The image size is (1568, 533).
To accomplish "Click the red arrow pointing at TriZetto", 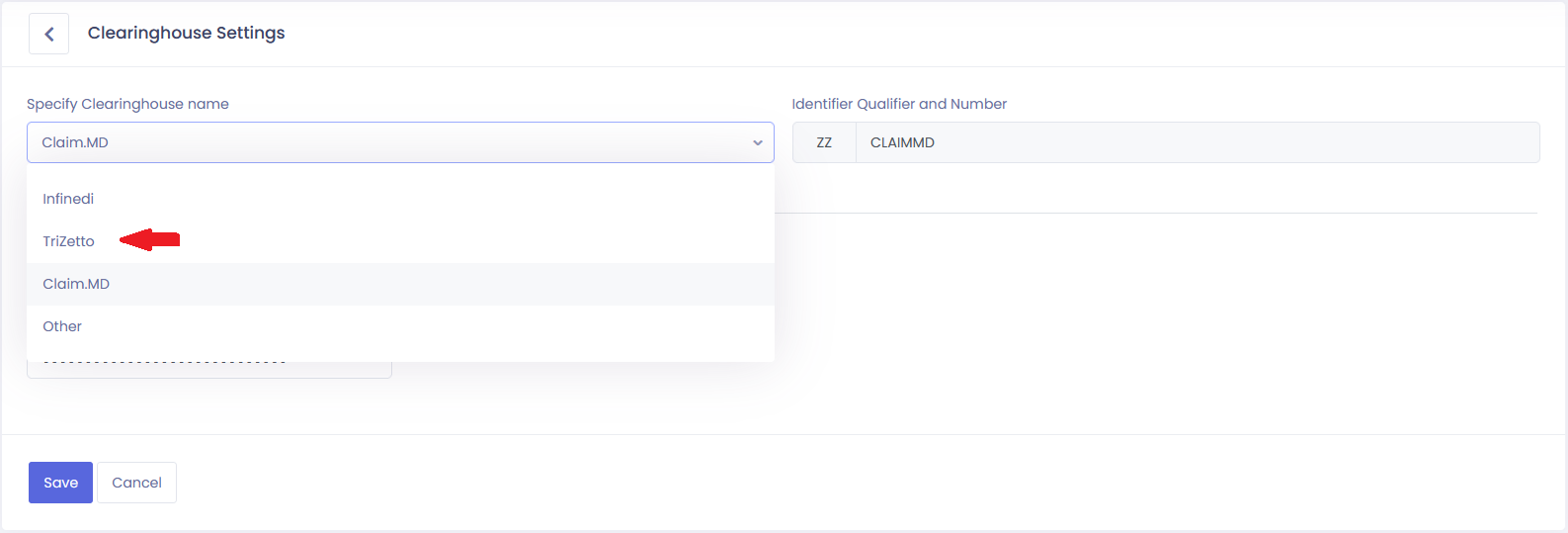I will [x=149, y=239].
